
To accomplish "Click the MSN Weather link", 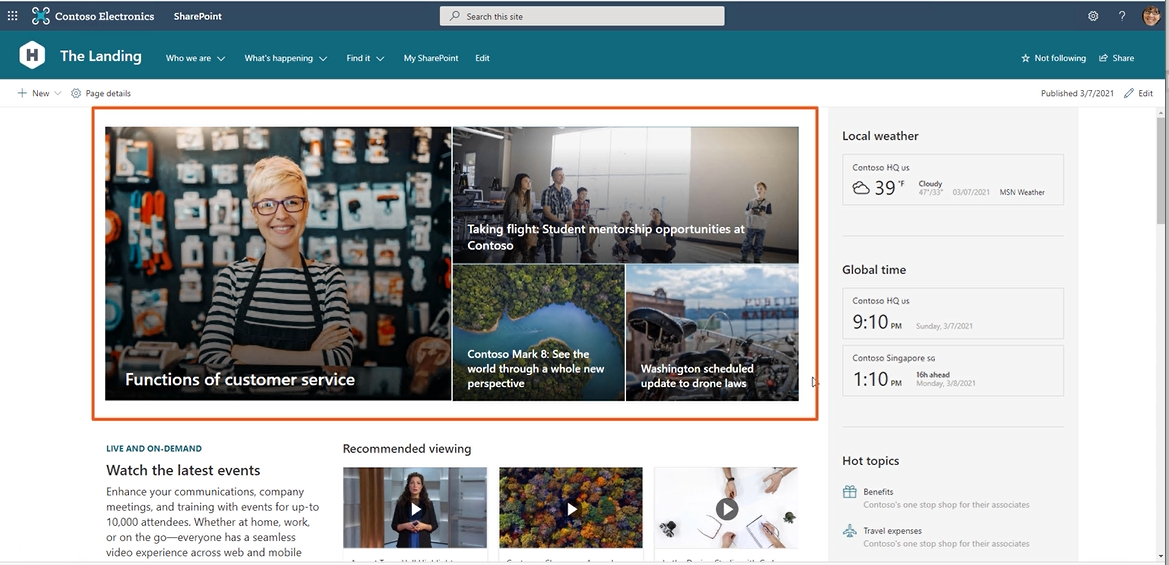I will coord(1022,192).
